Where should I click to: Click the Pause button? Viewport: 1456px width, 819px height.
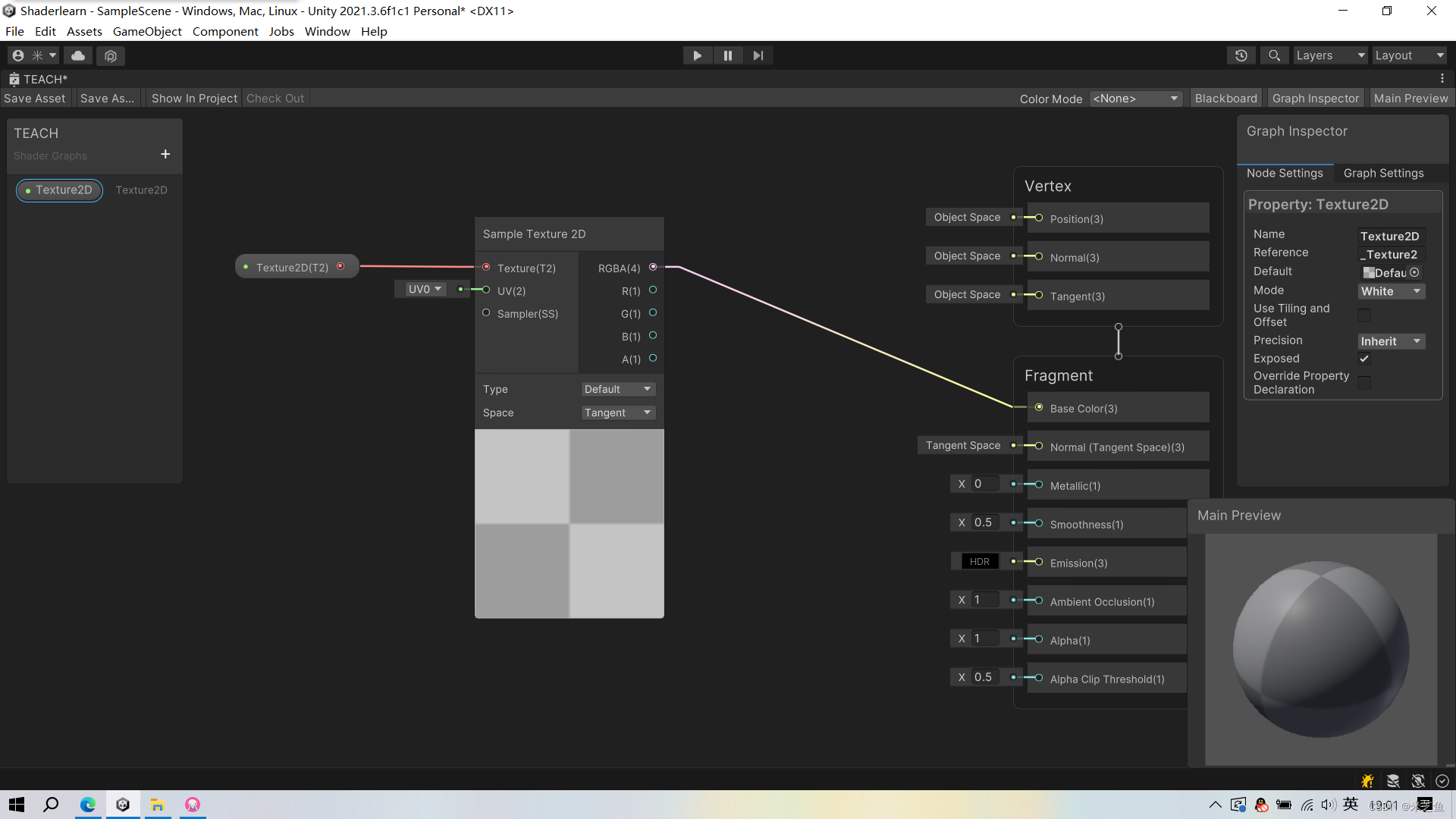point(727,55)
